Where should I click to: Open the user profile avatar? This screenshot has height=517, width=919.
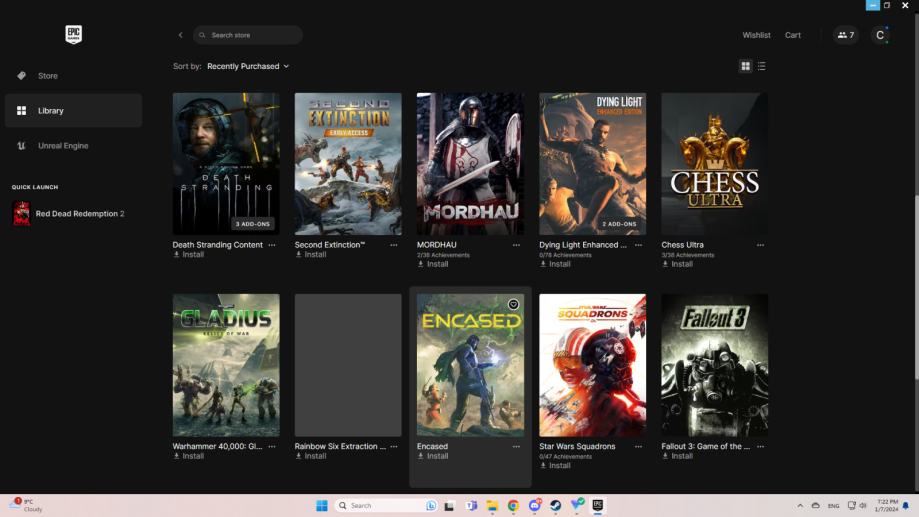pyautogui.click(x=880, y=35)
